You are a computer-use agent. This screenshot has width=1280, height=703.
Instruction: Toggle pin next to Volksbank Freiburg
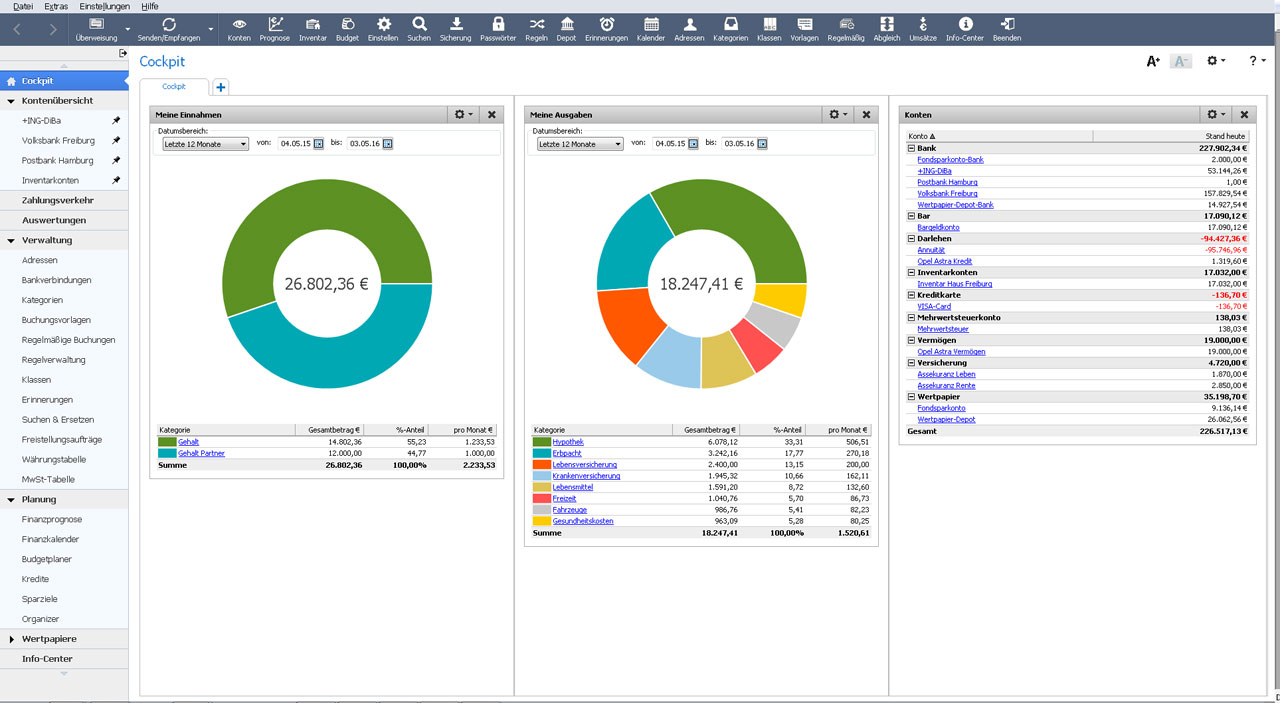point(116,141)
